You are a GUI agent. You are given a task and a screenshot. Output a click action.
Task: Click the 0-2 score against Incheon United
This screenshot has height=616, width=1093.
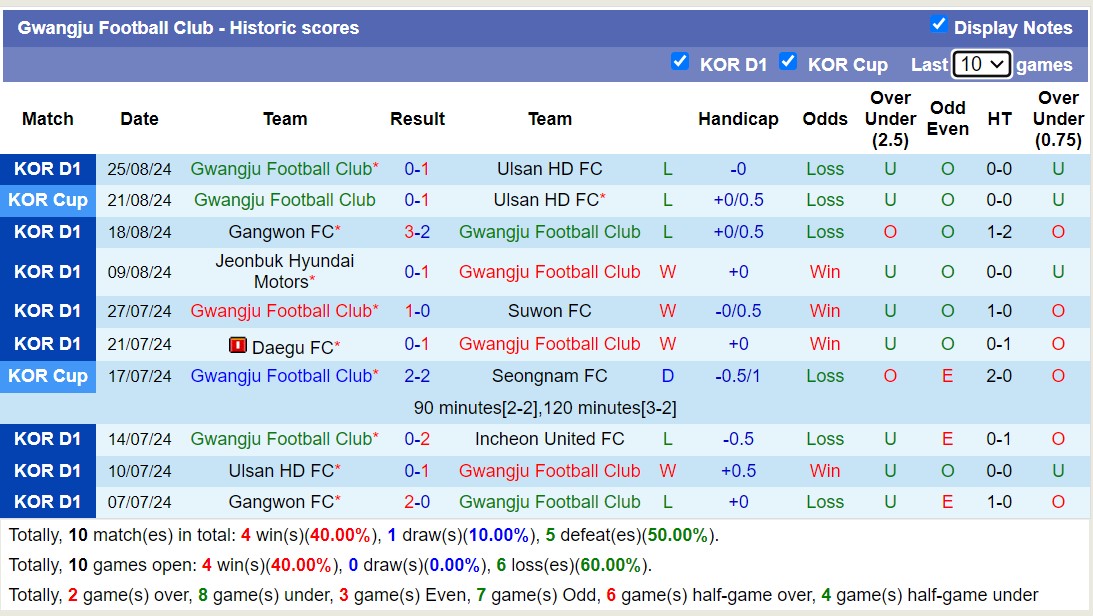pyautogui.click(x=417, y=439)
